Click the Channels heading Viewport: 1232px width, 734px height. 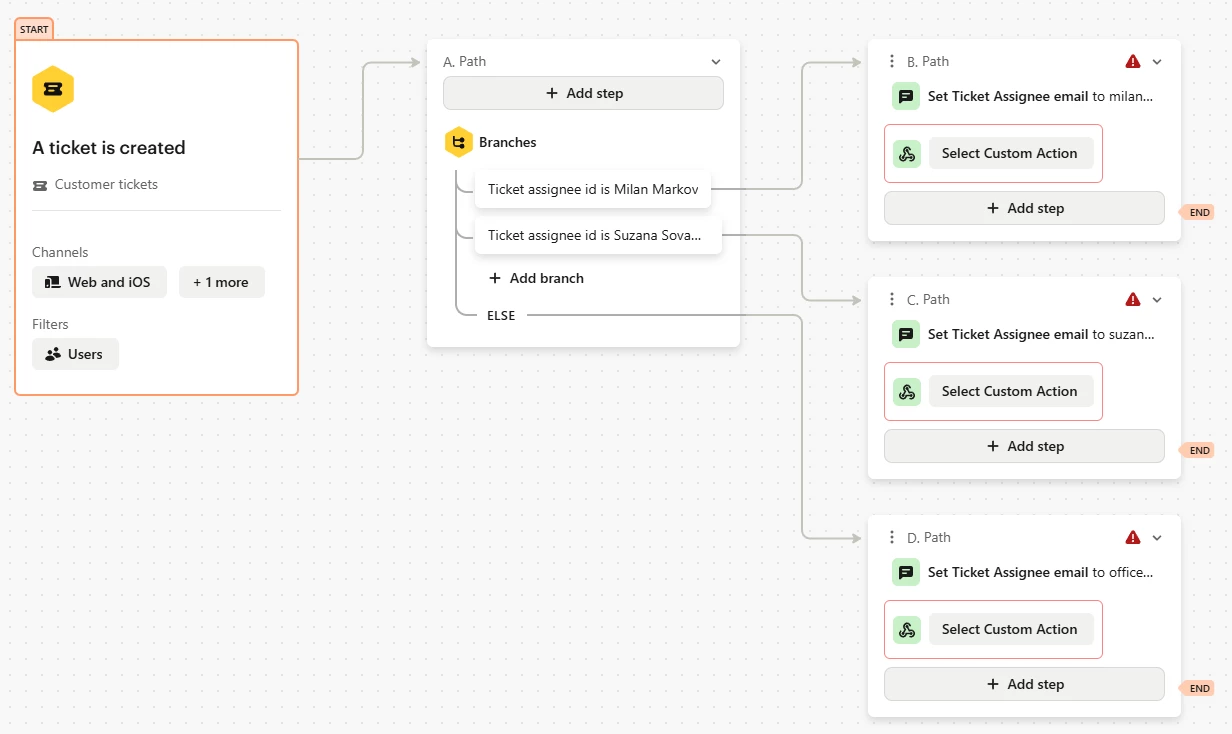60,253
